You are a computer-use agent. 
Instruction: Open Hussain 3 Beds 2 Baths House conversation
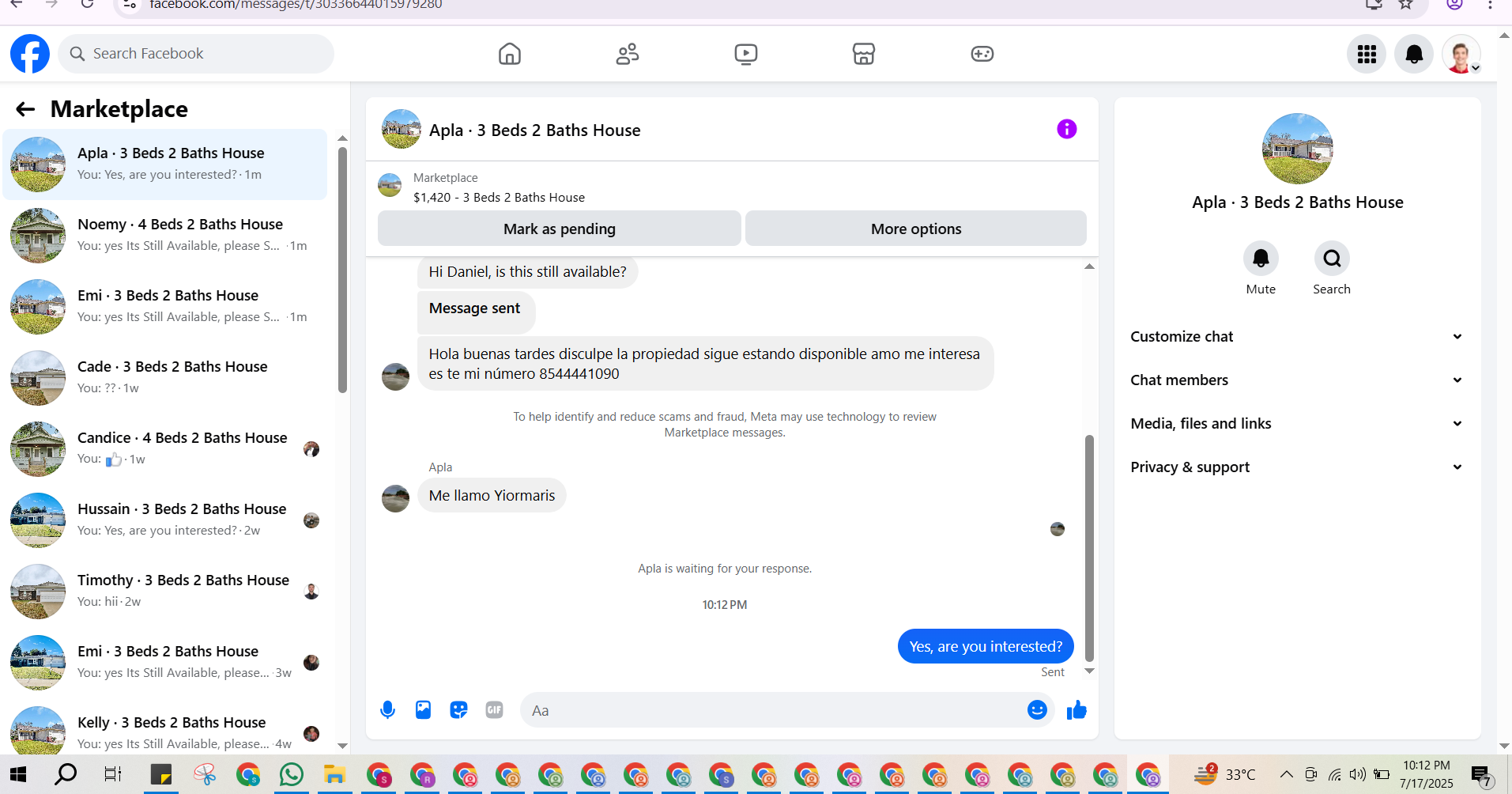point(165,520)
